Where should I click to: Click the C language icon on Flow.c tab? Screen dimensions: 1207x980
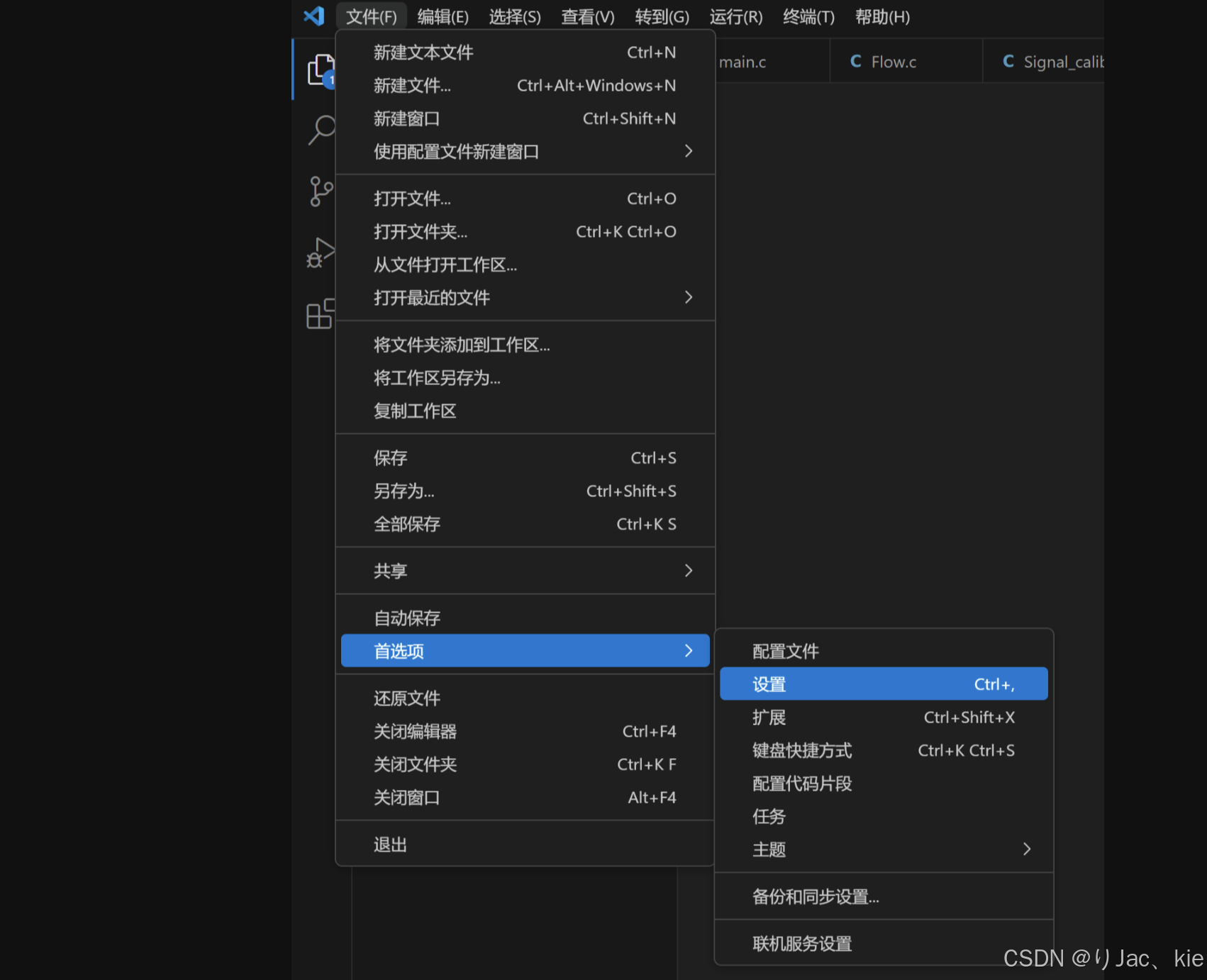855,61
